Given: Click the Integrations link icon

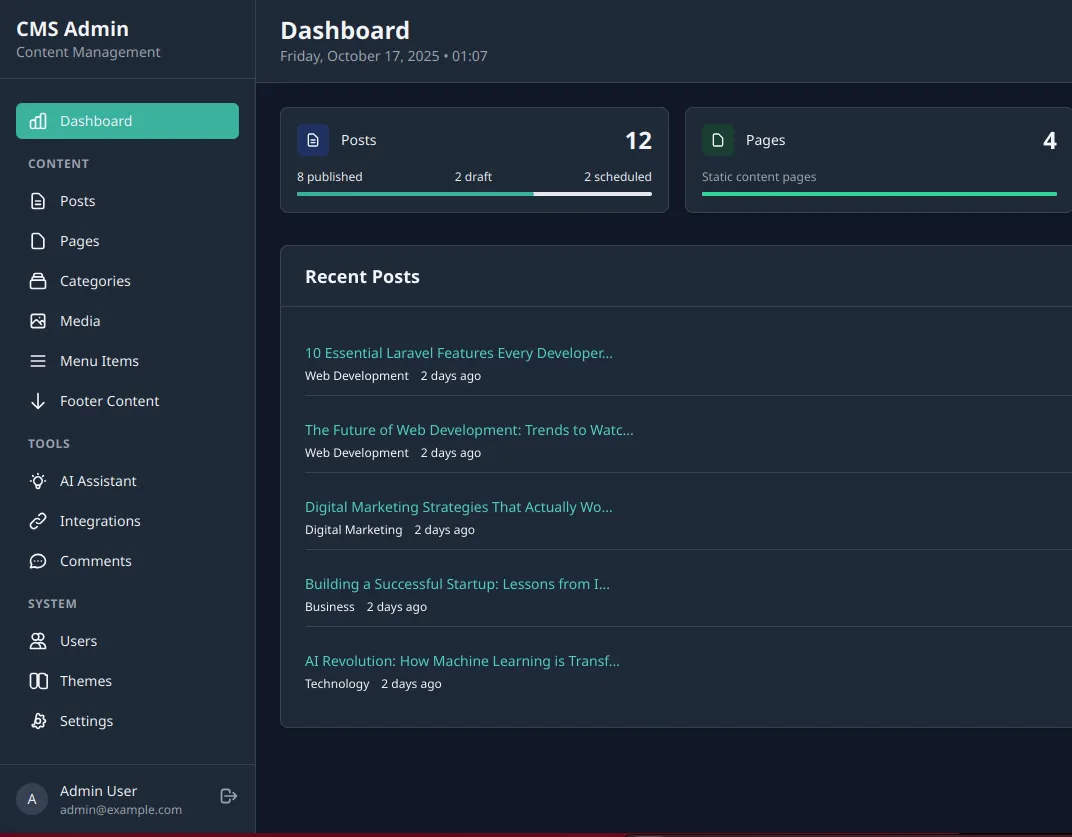Looking at the screenshot, I should (36, 520).
